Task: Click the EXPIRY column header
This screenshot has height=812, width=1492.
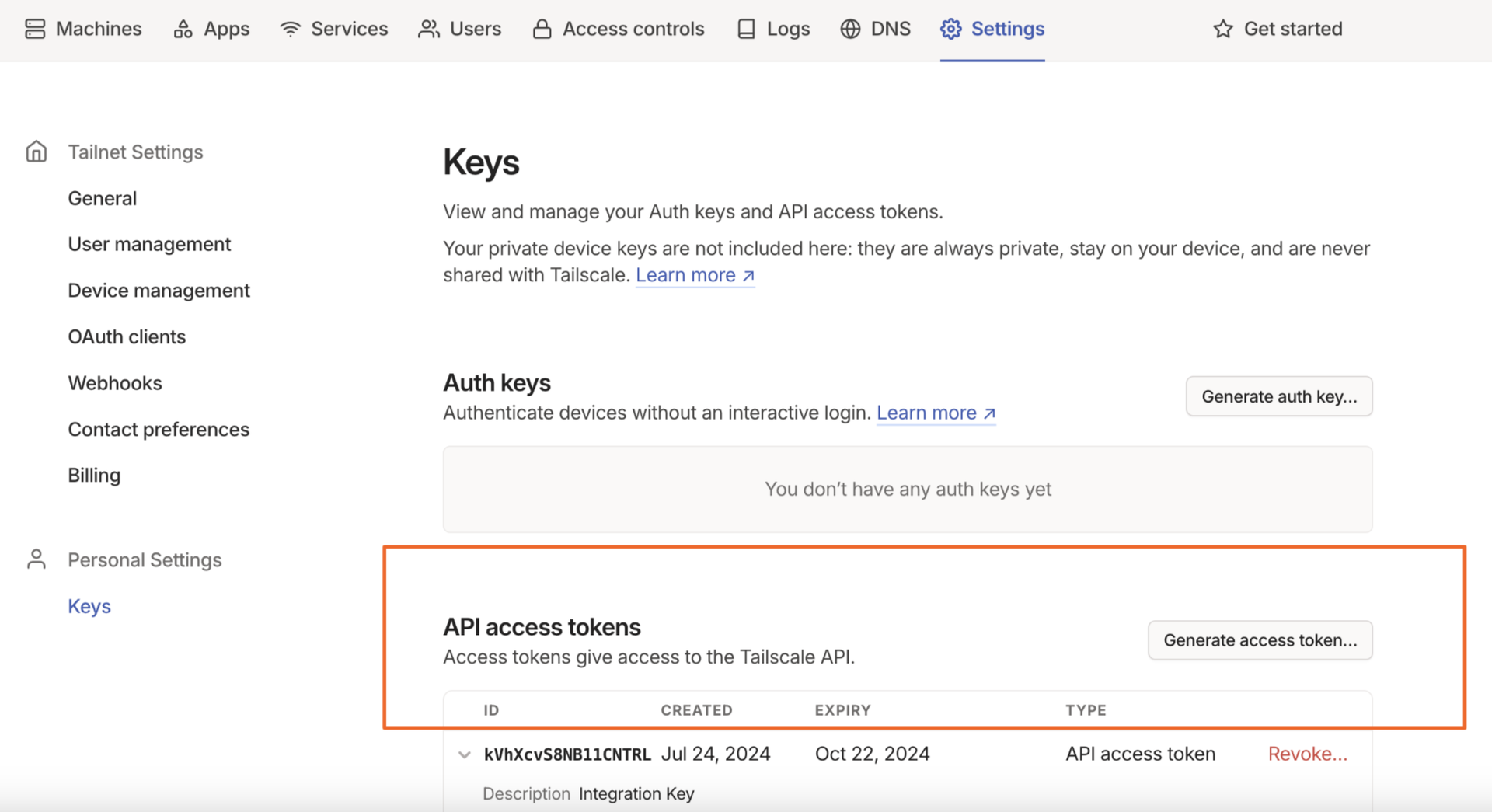Action: (x=842, y=710)
